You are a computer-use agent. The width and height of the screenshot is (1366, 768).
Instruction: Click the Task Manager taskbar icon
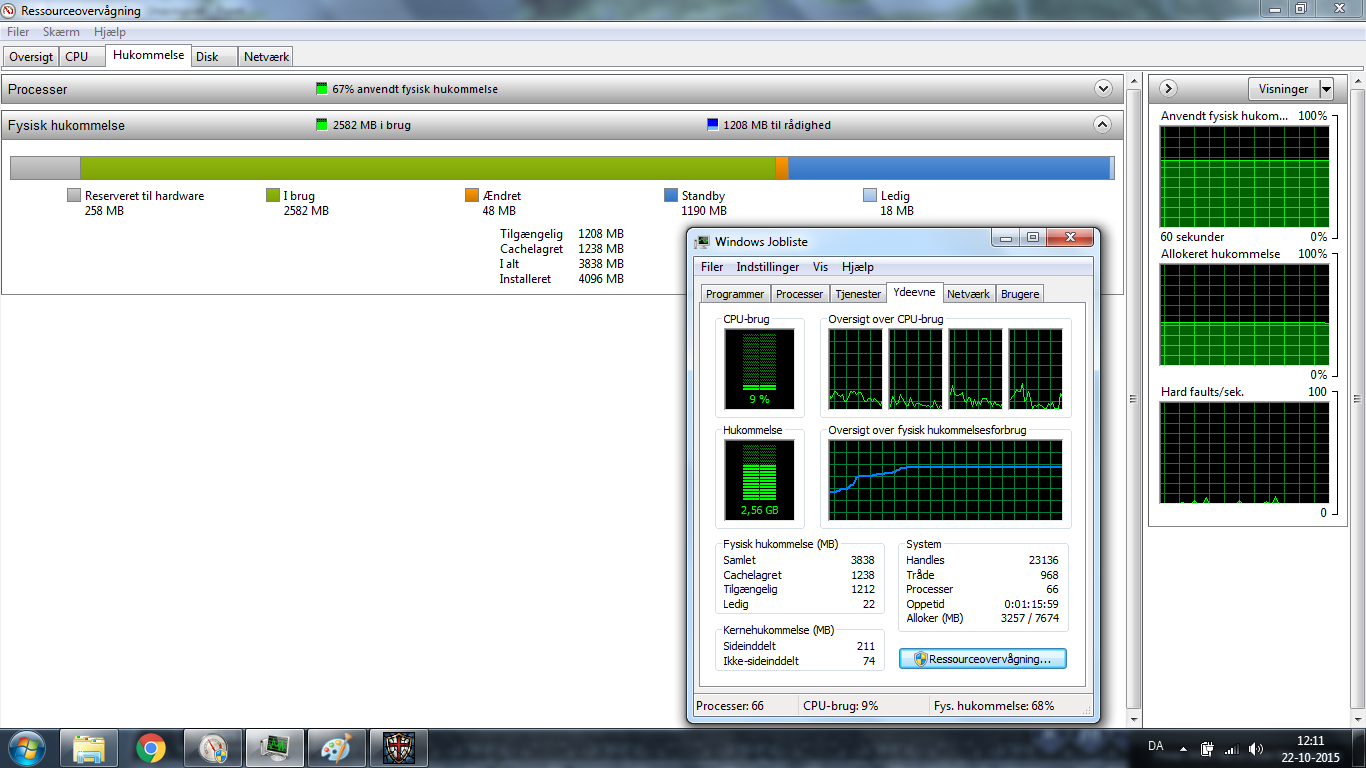[x=275, y=748]
